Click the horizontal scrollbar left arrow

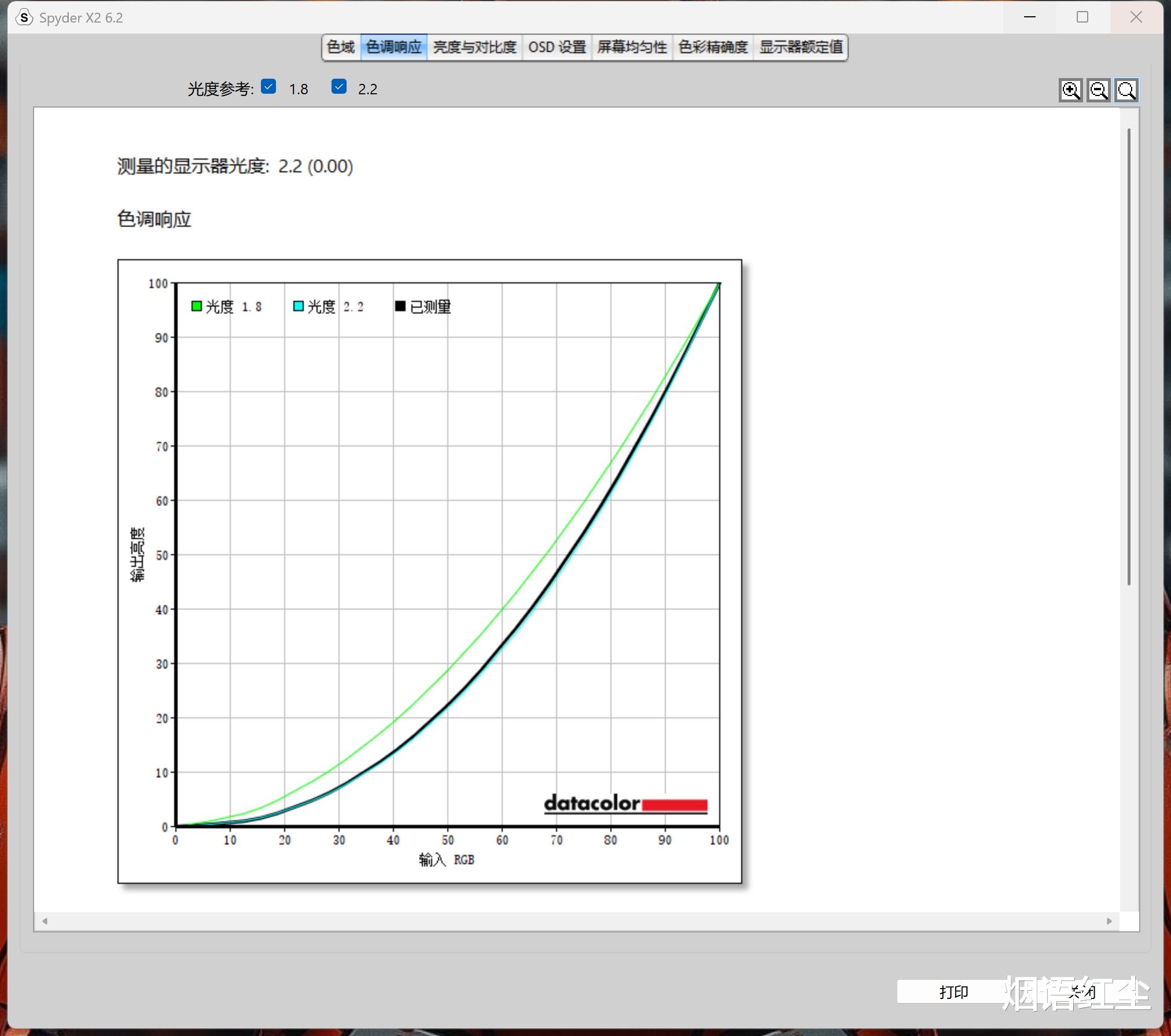45,921
